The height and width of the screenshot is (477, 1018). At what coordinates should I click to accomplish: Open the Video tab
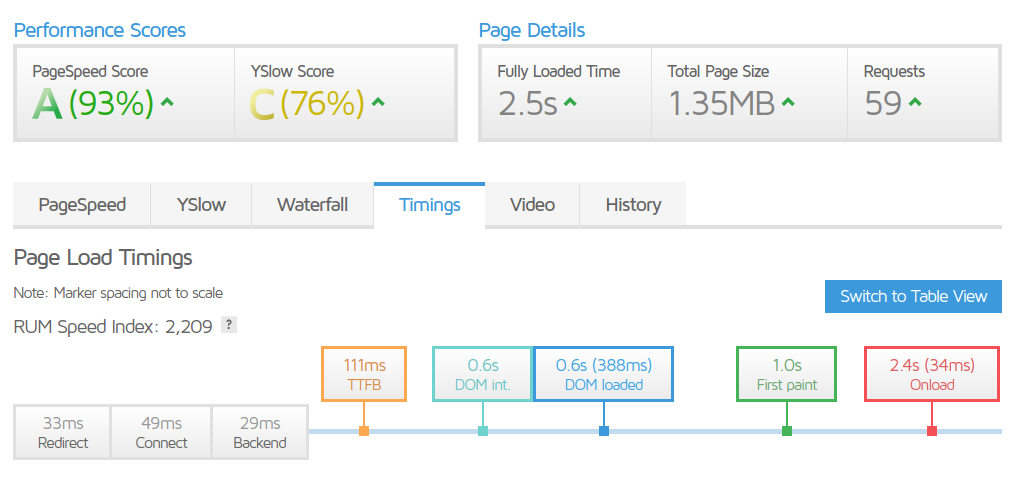[532, 205]
